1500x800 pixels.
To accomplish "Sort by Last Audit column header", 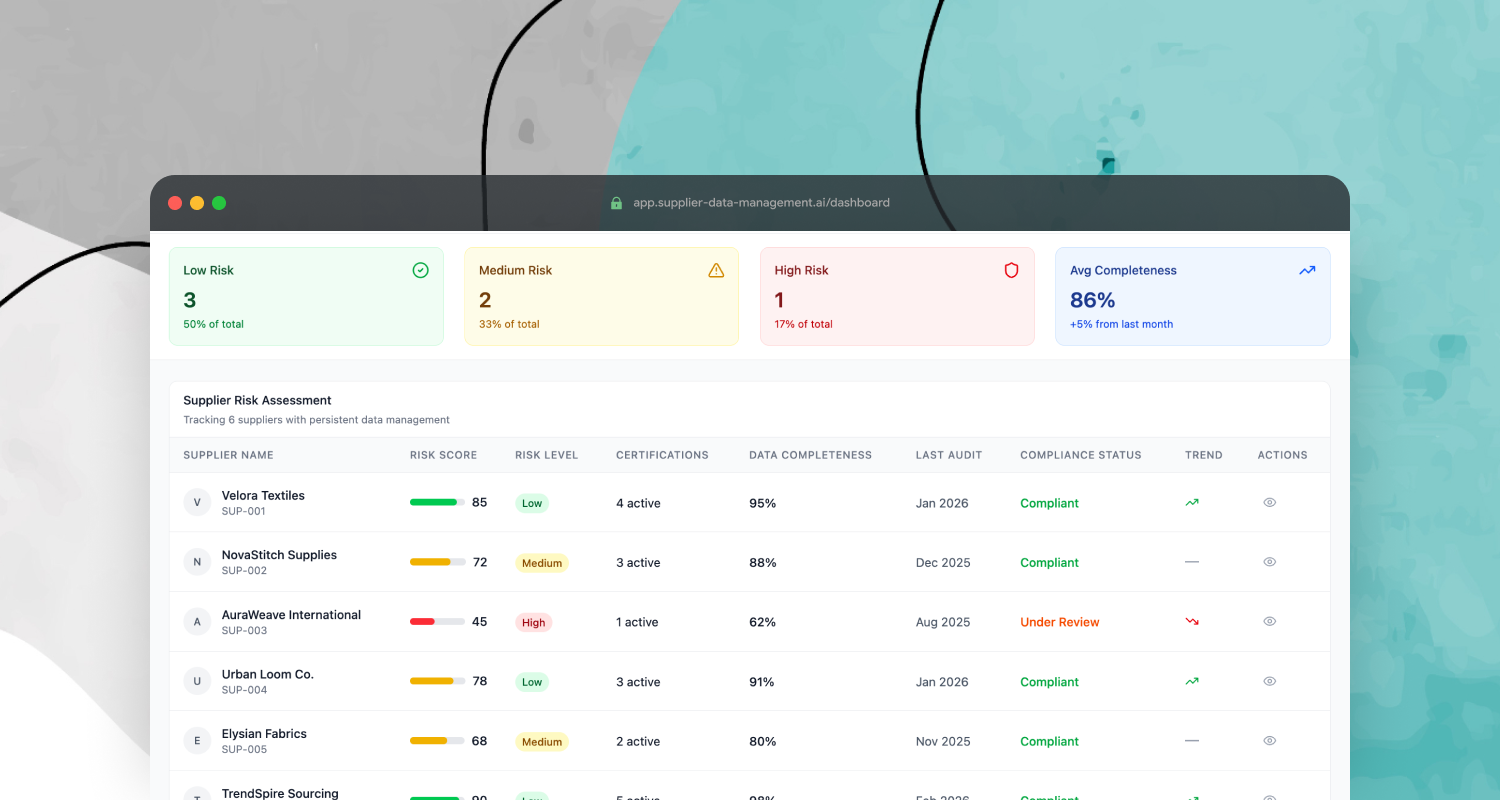I will coord(949,455).
